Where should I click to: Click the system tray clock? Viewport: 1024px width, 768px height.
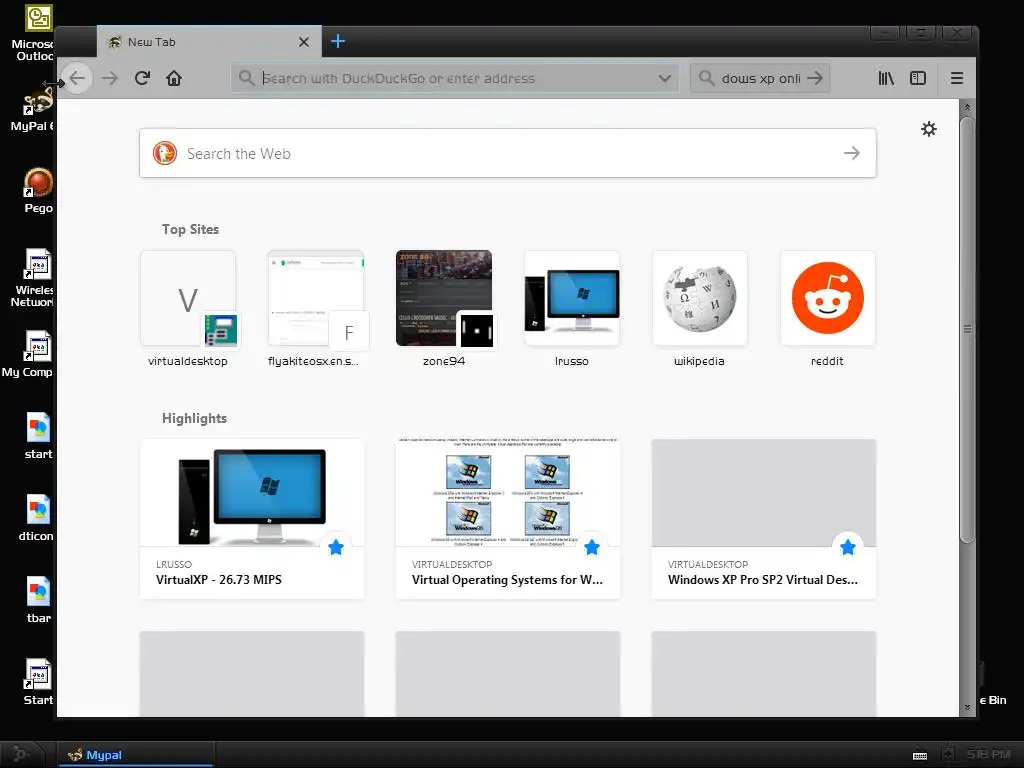coord(988,754)
